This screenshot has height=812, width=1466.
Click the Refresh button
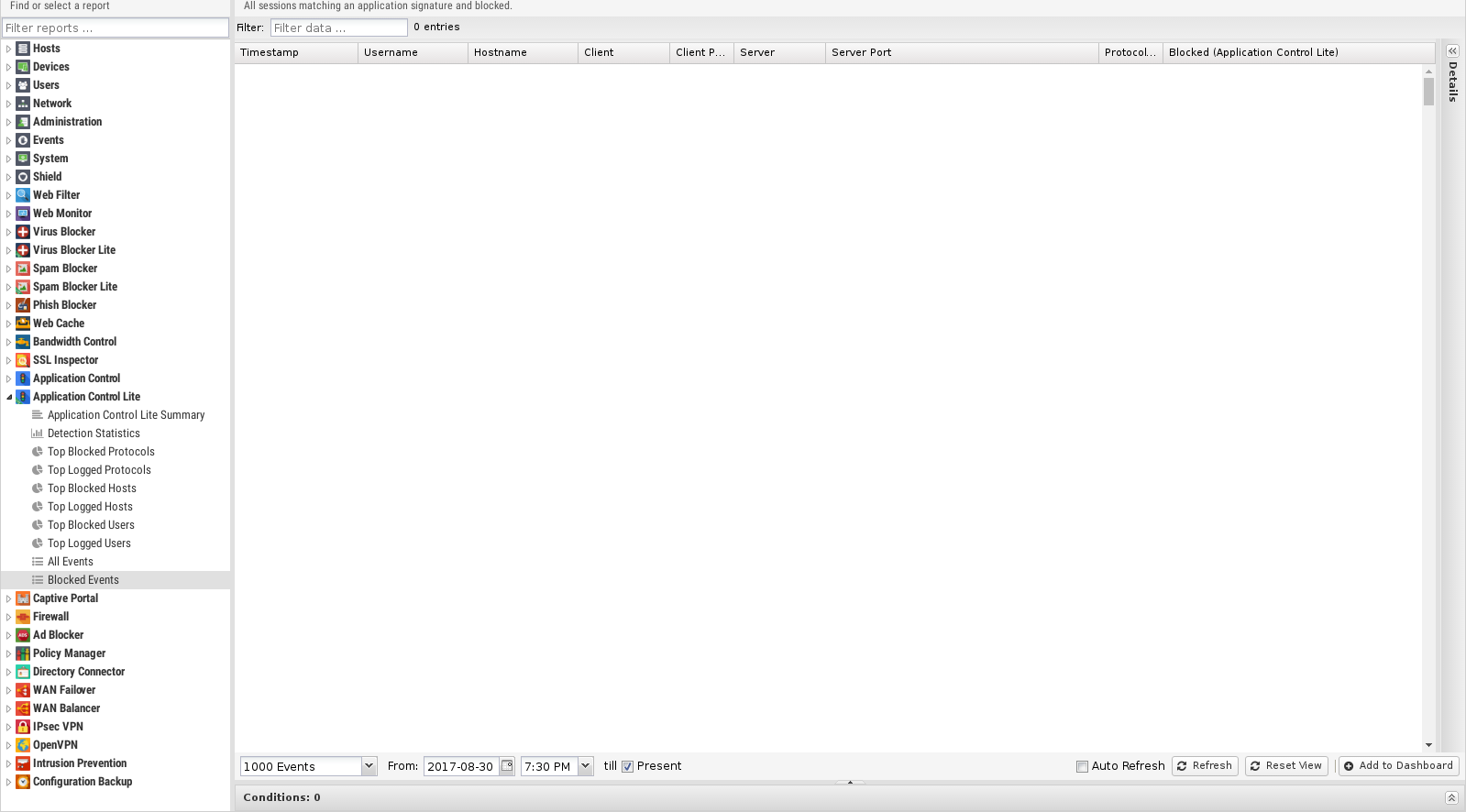[x=1205, y=766]
